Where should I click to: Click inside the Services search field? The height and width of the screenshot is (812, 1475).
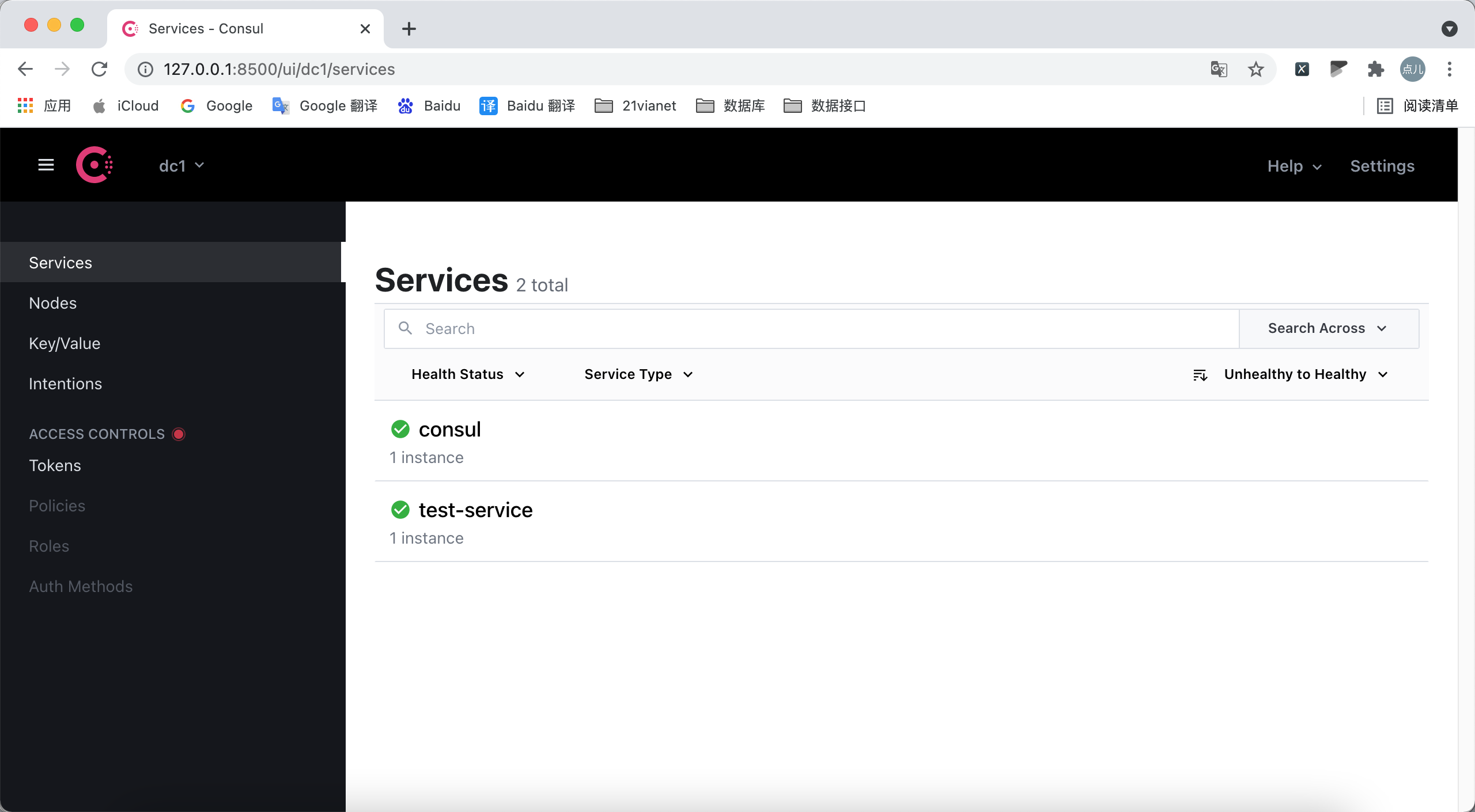[749, 328]
